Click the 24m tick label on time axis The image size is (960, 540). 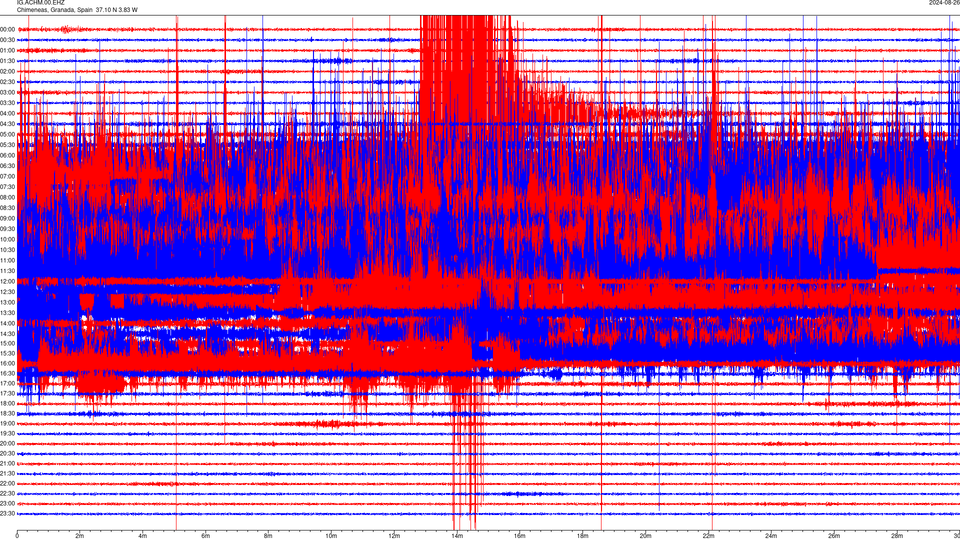(x=771, y=536)
